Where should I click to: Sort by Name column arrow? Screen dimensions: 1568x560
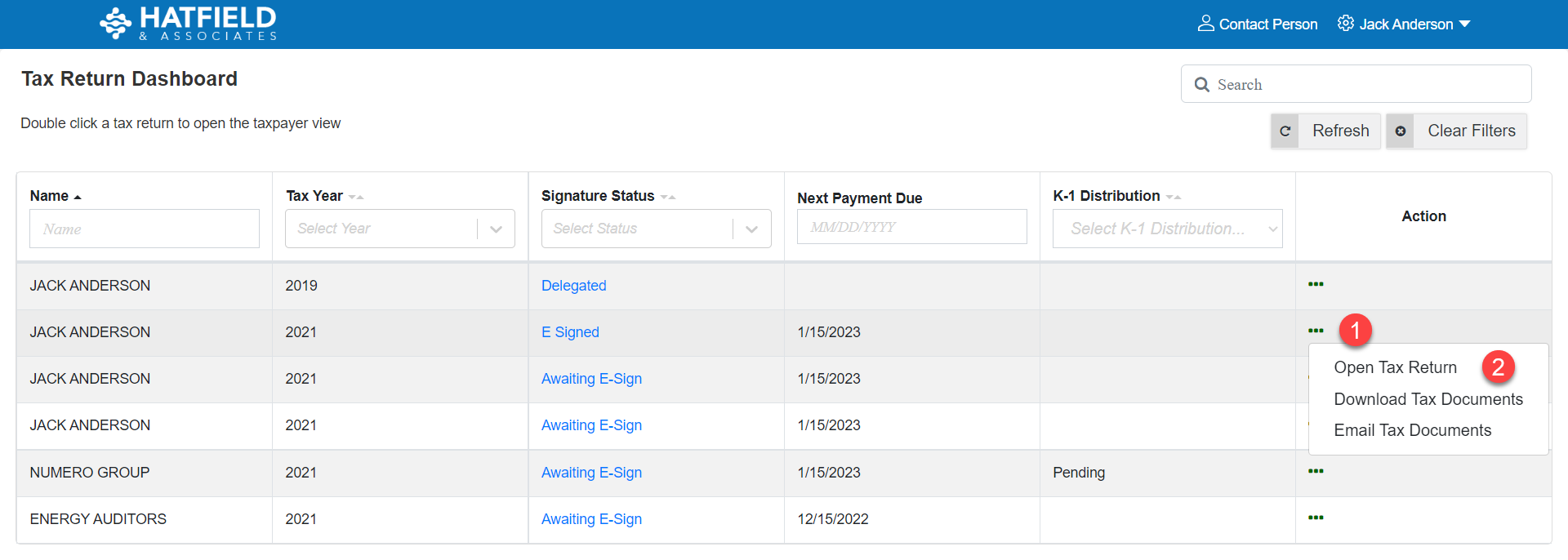pos(78,197)
